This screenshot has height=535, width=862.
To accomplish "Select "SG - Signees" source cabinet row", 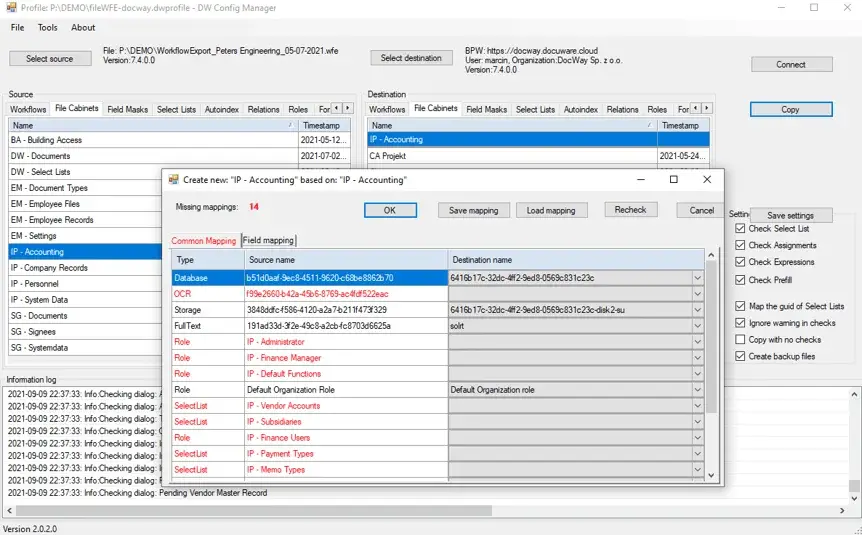I will coord(85,332).
